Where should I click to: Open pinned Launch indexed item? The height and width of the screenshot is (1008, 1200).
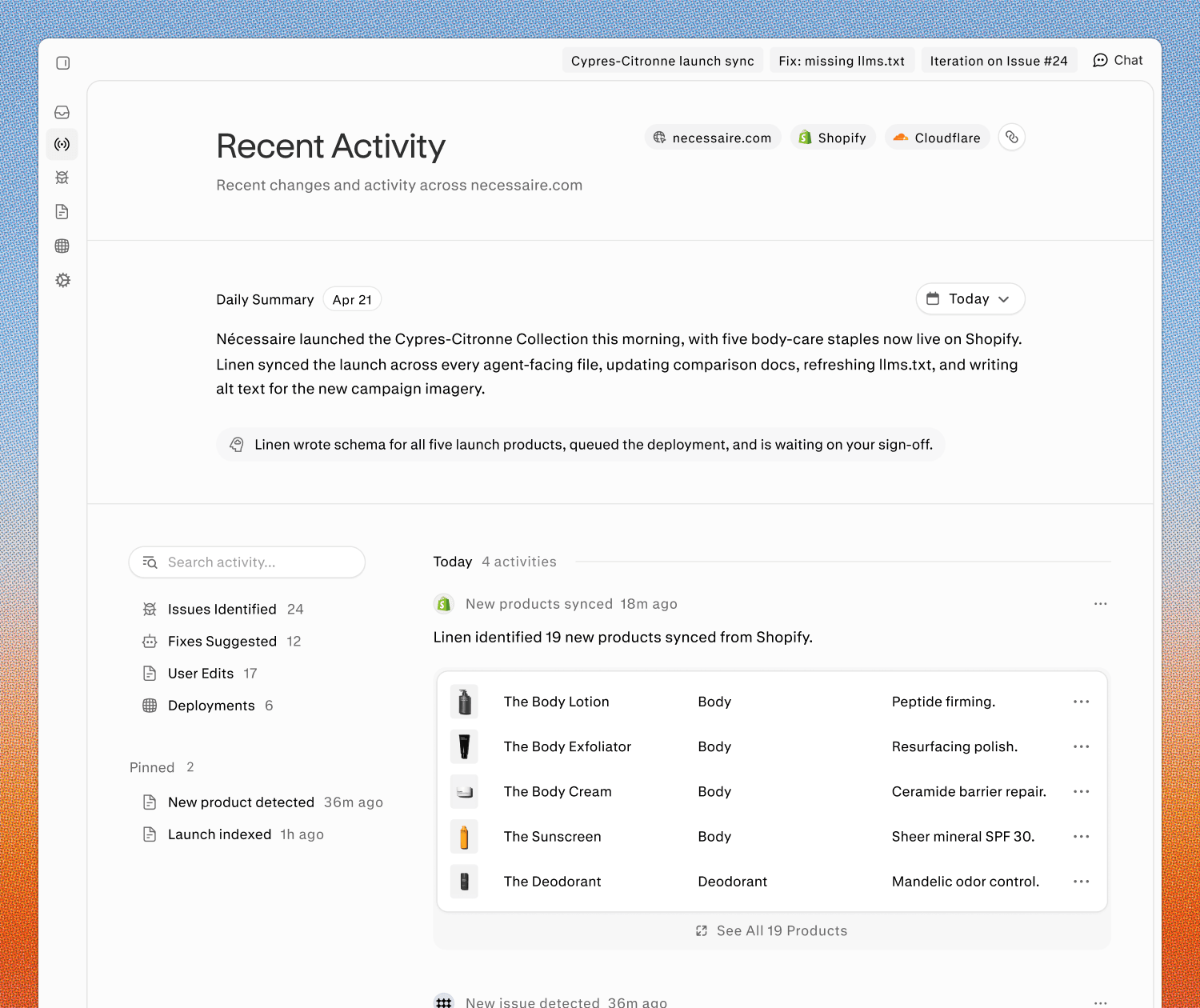pos(233,834)
